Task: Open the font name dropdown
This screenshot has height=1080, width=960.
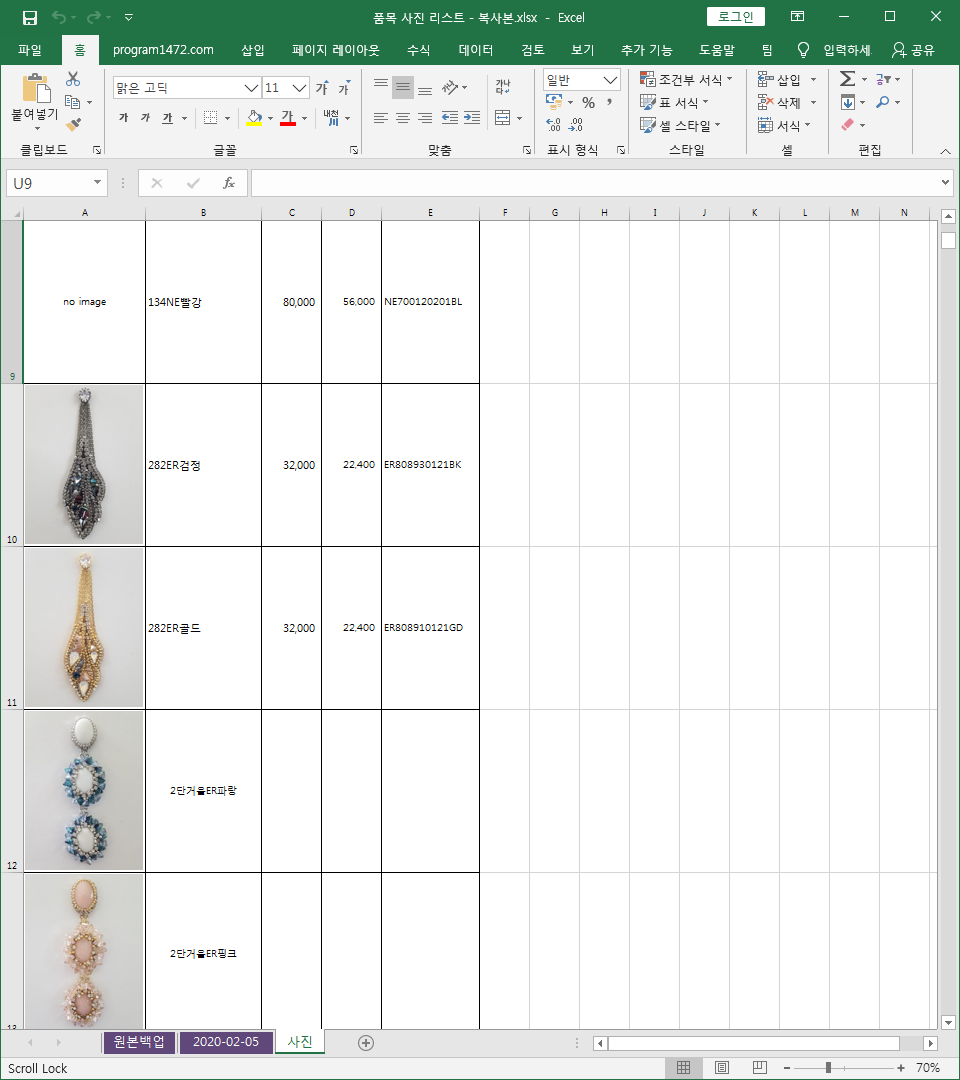Action: [x=251, y=88]
